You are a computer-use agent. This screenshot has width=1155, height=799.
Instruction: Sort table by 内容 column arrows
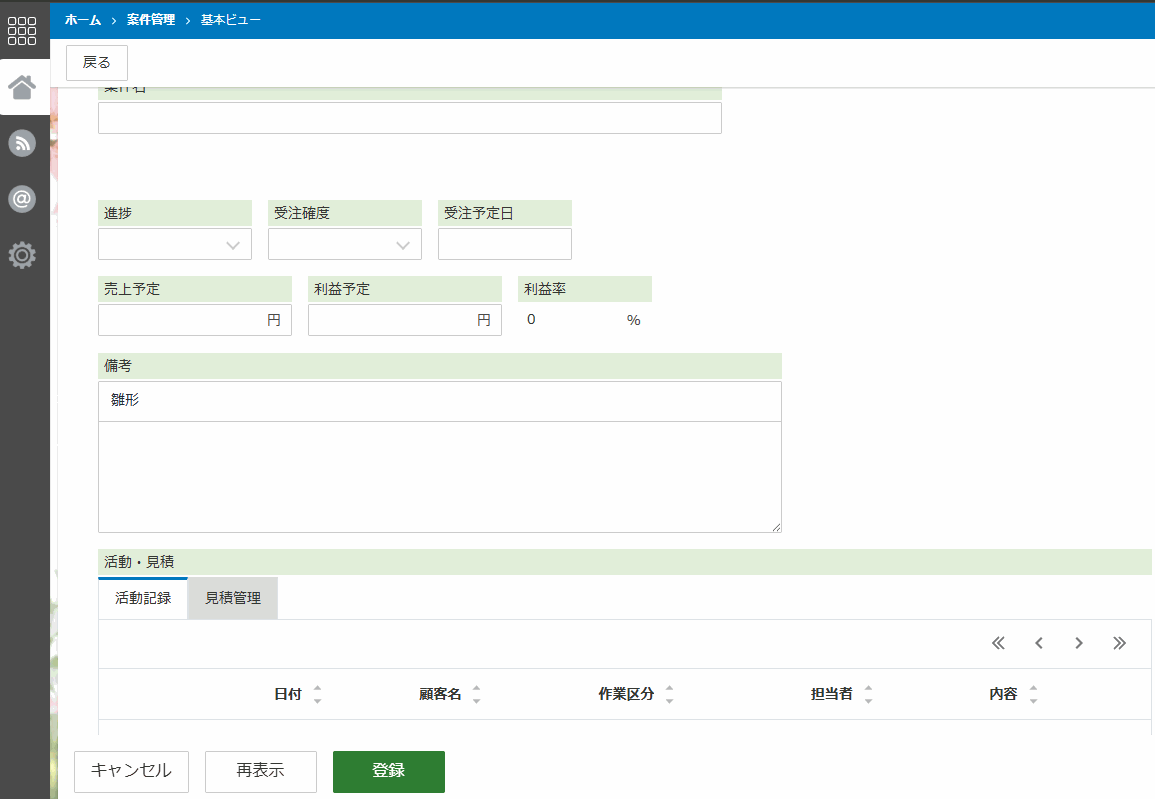click(x=1033, y=694)
